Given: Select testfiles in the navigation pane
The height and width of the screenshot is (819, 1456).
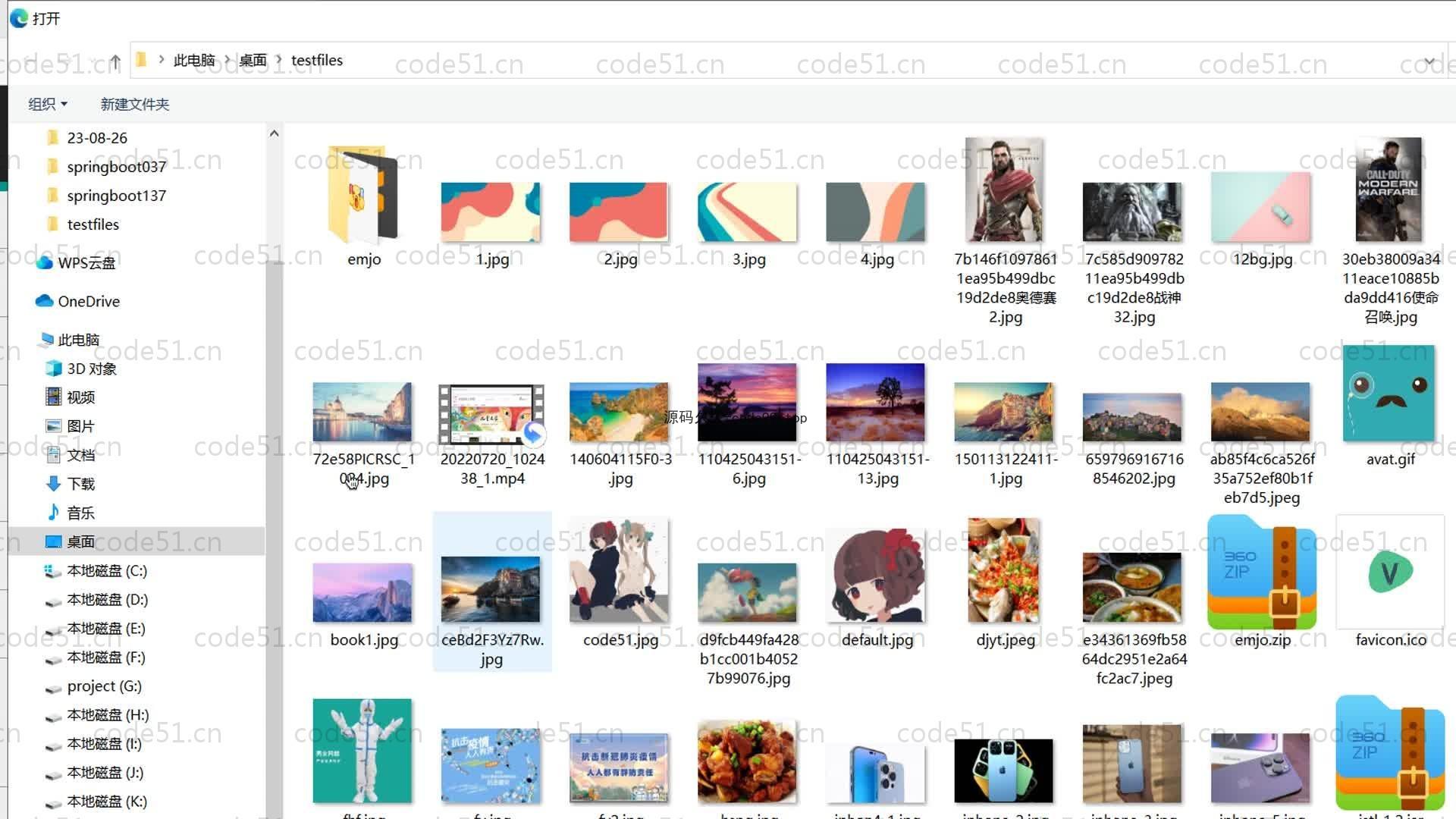Looking at the screenshot, I should pyautogui.click(x=93, y=224).
